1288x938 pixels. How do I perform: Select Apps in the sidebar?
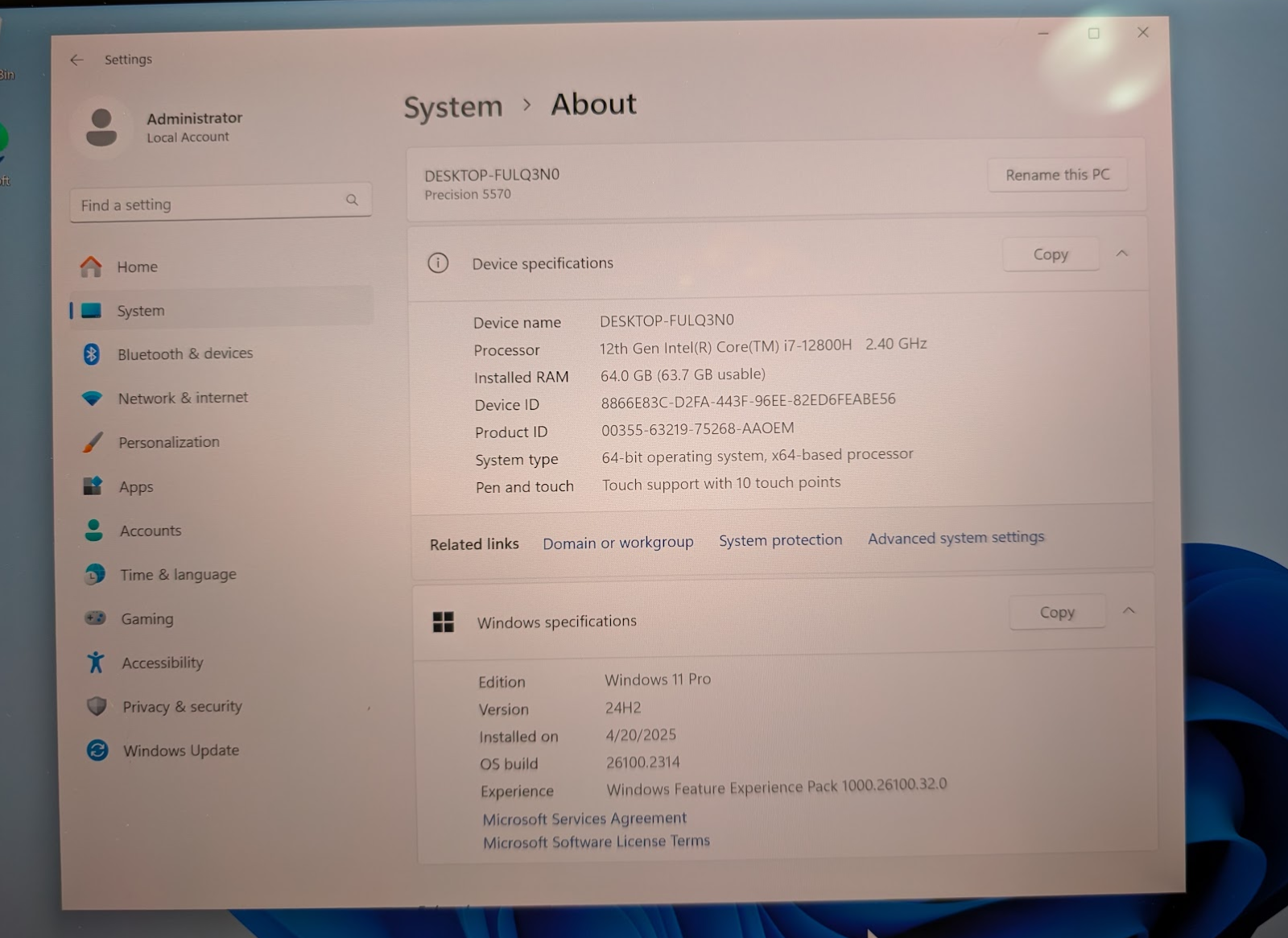pos(222,486)
